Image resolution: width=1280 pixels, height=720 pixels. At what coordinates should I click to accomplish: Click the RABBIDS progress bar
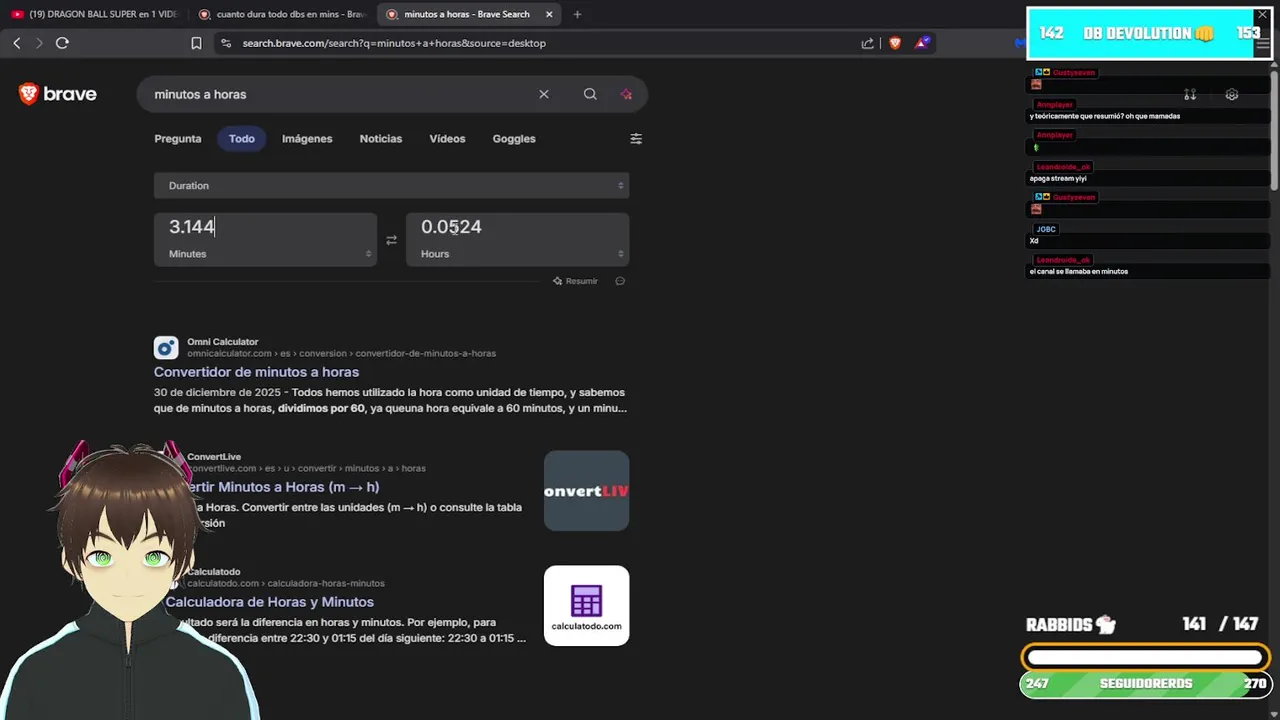click(1145, 657)
